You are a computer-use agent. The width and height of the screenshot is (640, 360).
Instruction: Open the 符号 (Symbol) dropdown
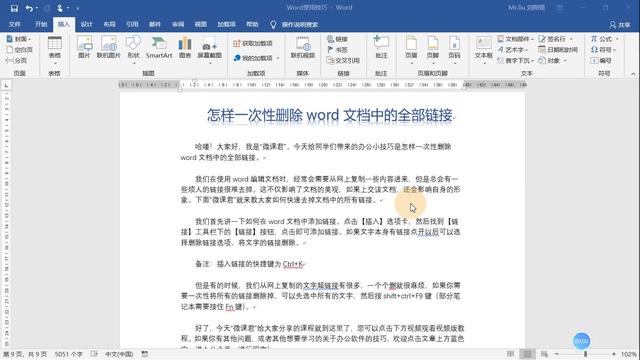tap(603, 49)
